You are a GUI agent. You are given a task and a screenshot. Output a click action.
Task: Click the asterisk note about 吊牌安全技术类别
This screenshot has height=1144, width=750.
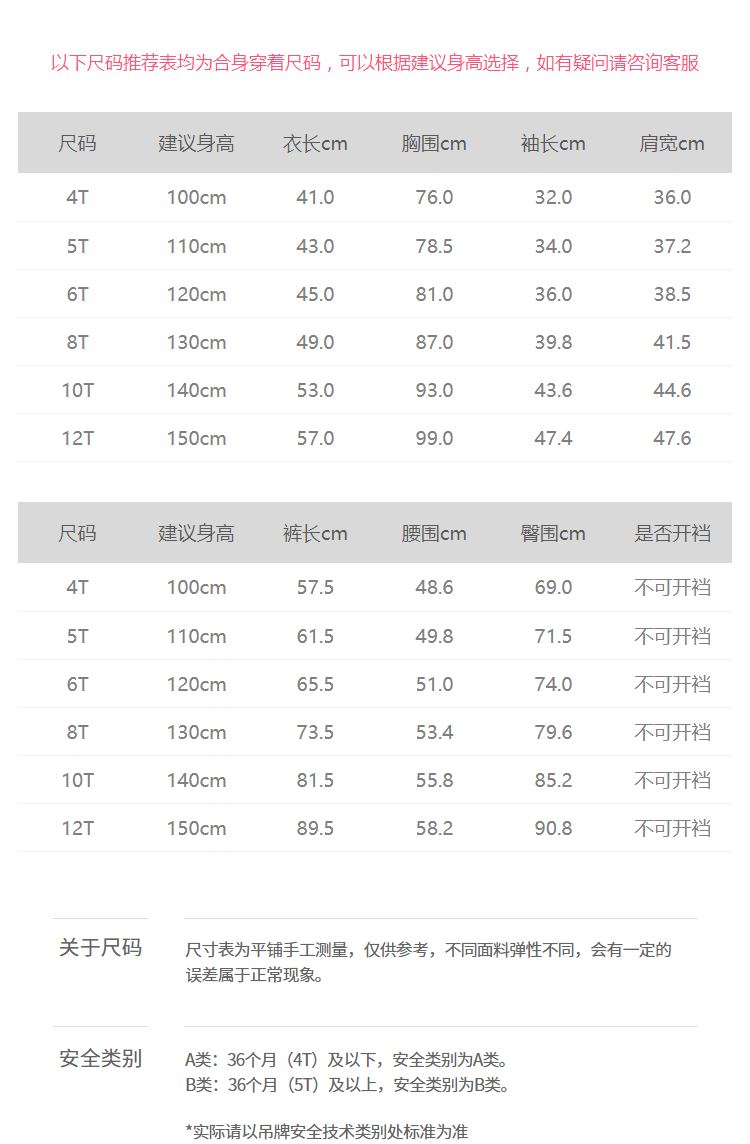click(x=326, y=1131)
